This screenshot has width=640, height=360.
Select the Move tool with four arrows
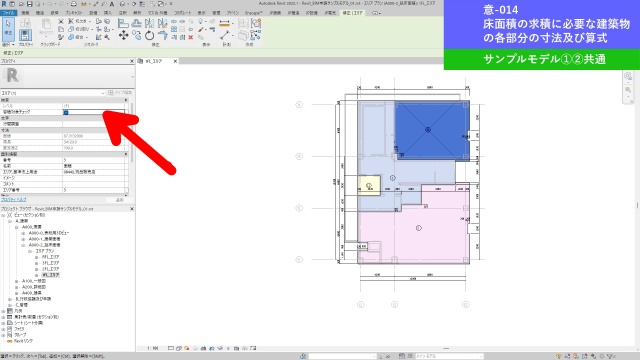point(123,36)
